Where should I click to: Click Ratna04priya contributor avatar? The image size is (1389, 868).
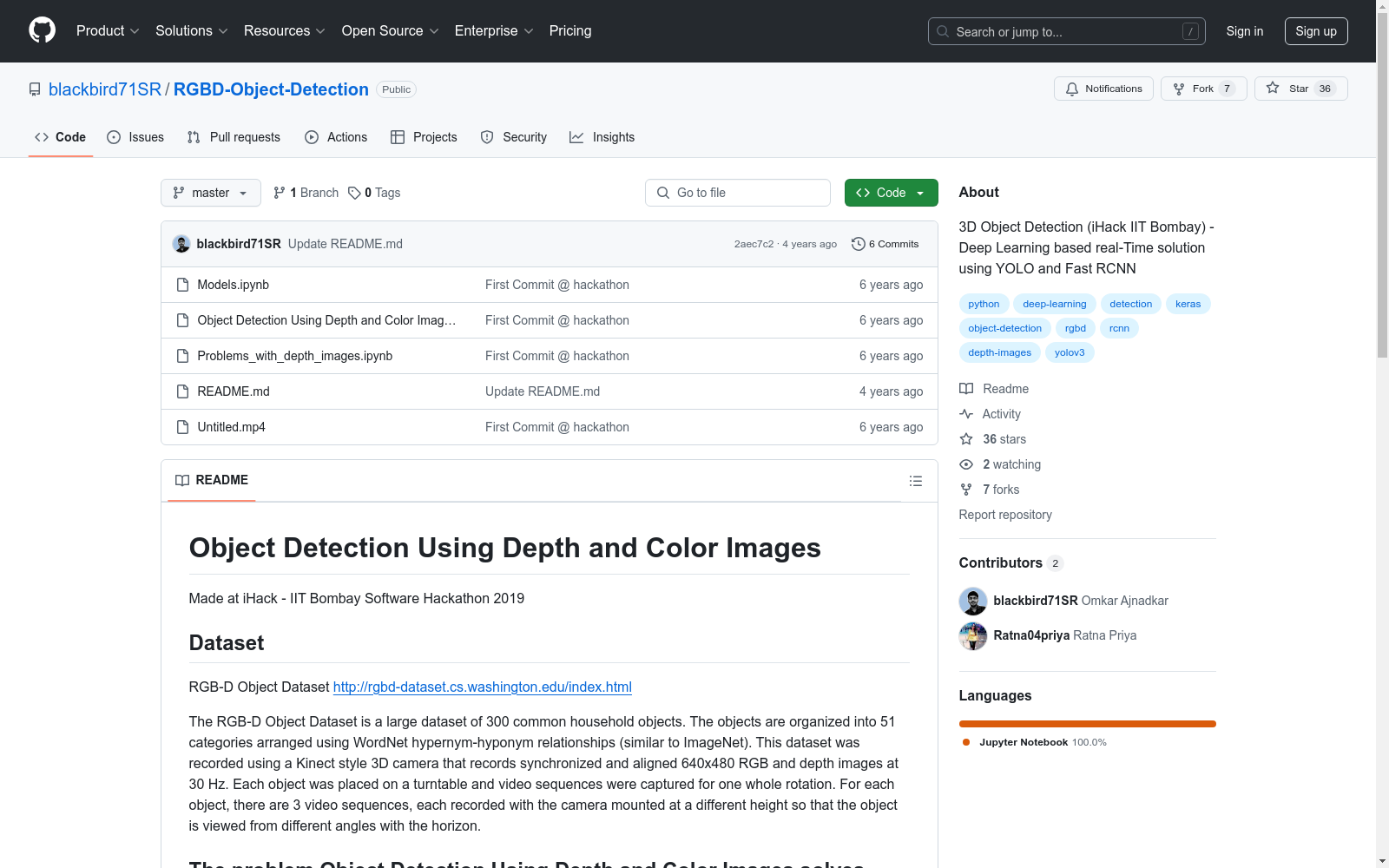coord(973,635)
